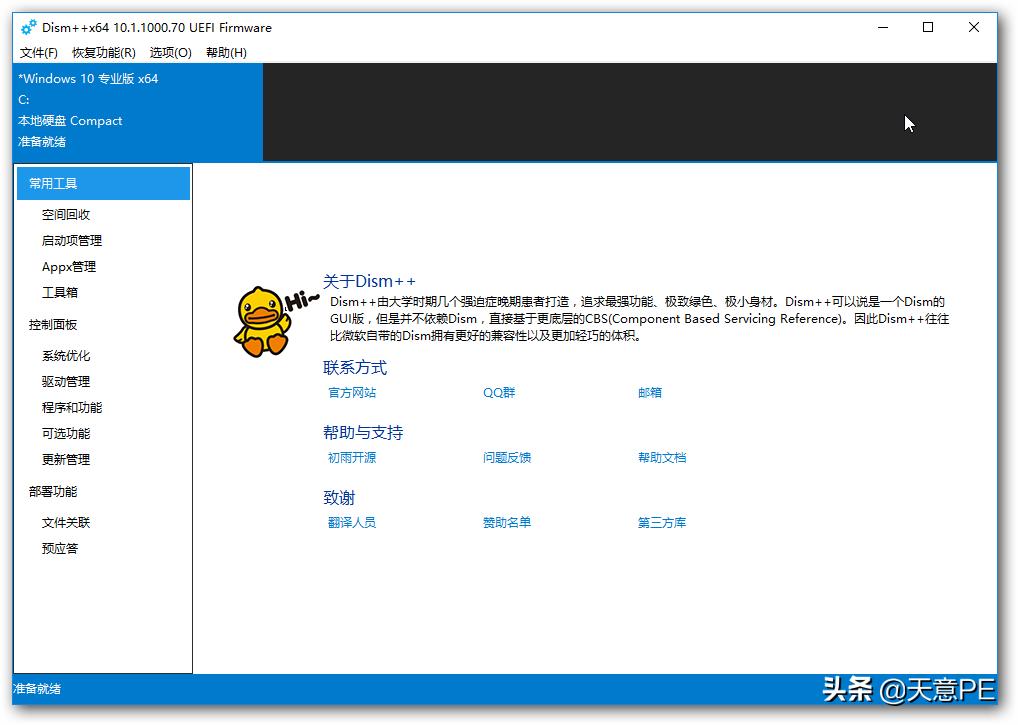Click the Dism++ application icon in title bar

[28, 27]
